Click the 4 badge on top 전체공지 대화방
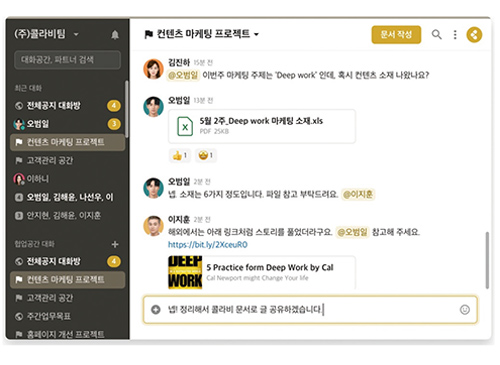This screenshot has width=500, height=365. pyautogui.click(x=114, y=106)
